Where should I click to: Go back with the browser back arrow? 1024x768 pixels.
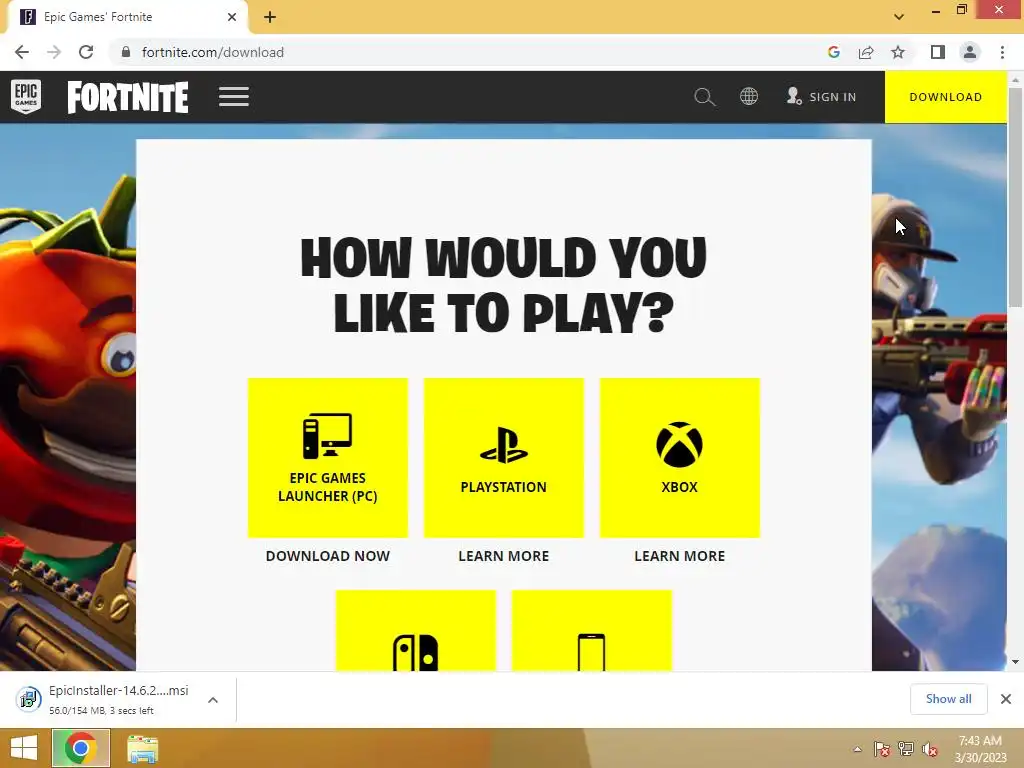coord(22,52)
